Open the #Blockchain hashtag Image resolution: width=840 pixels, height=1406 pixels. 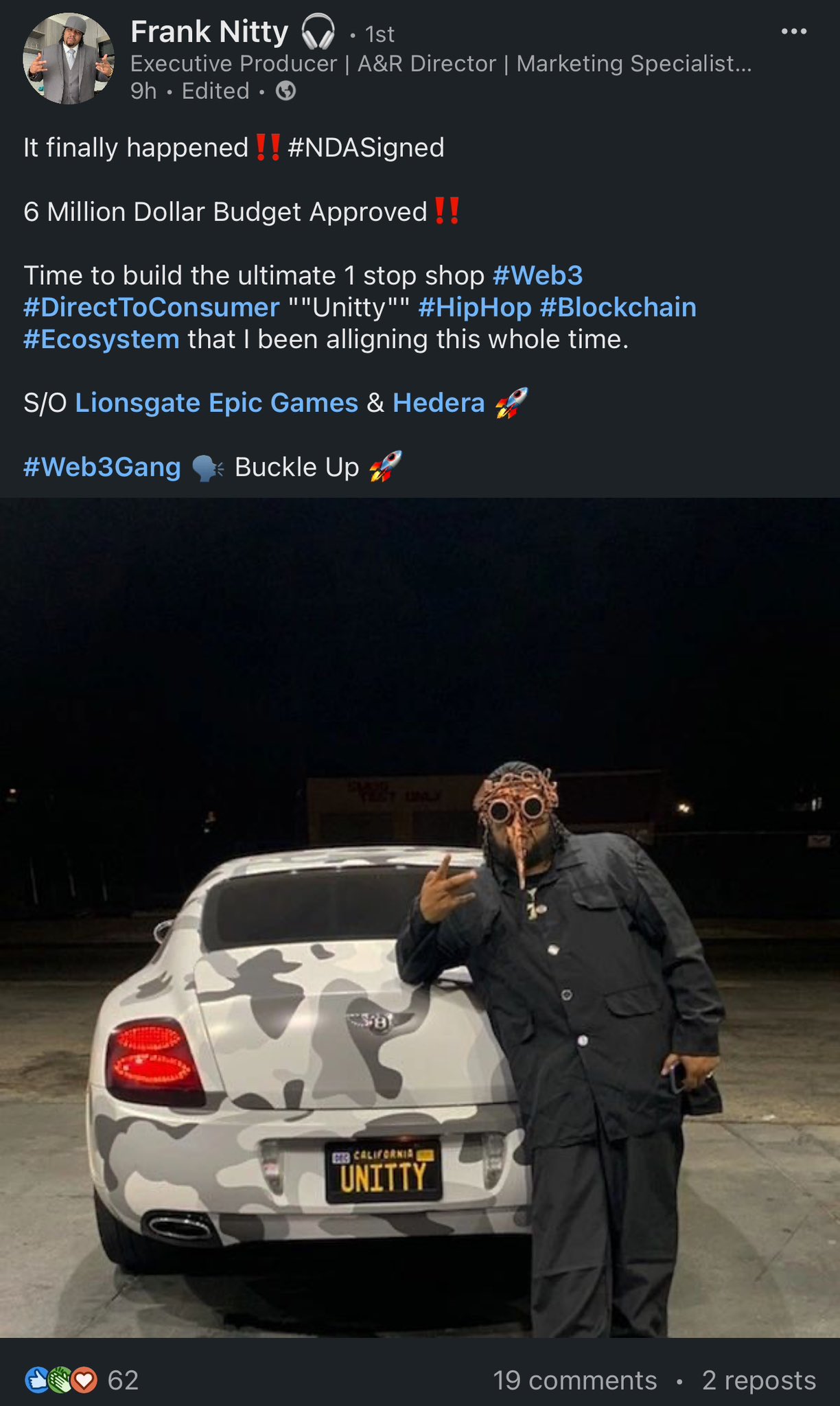(x=618, y=308)
